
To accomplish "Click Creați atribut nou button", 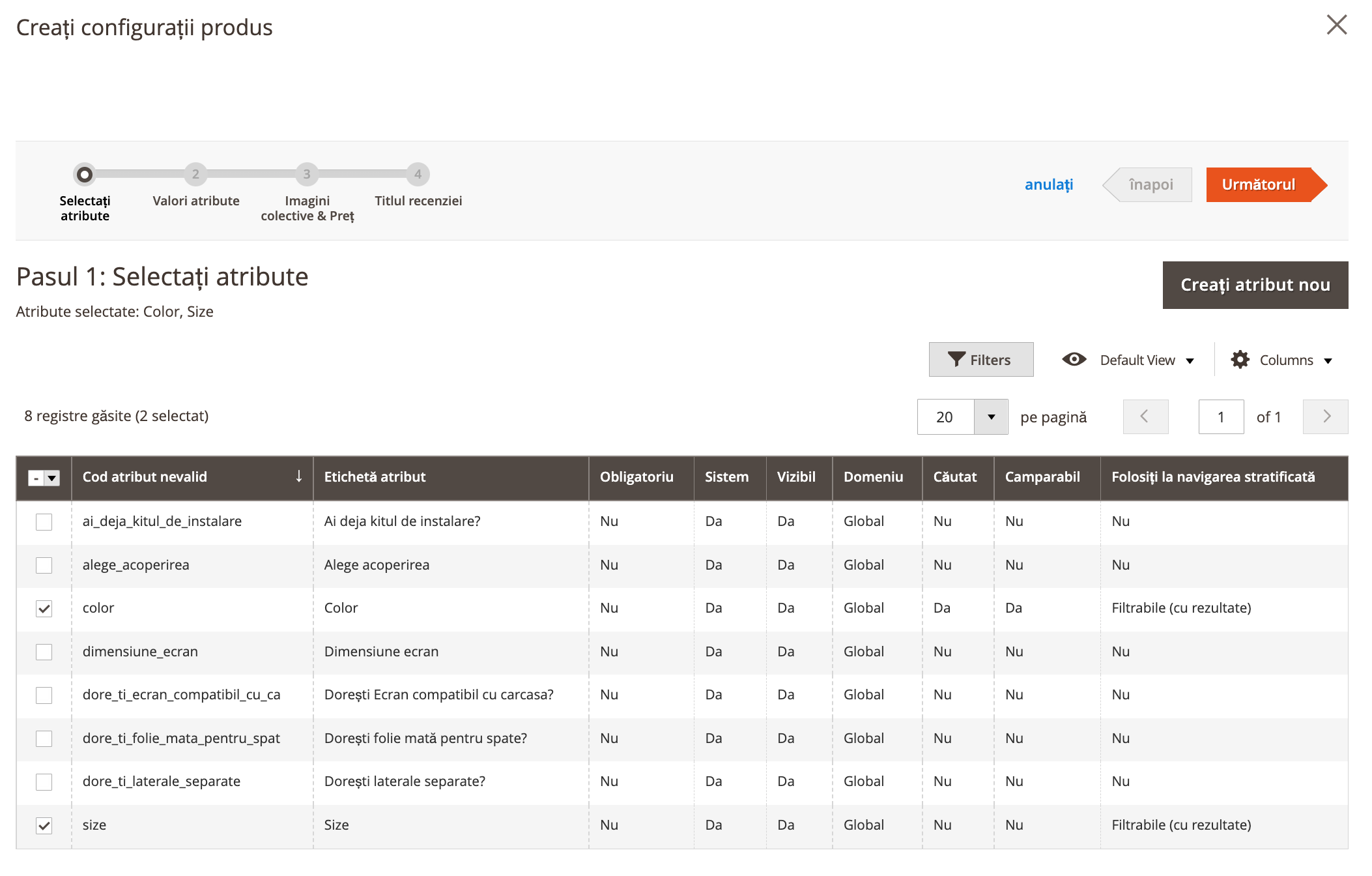I will (x=1255, y=285).
